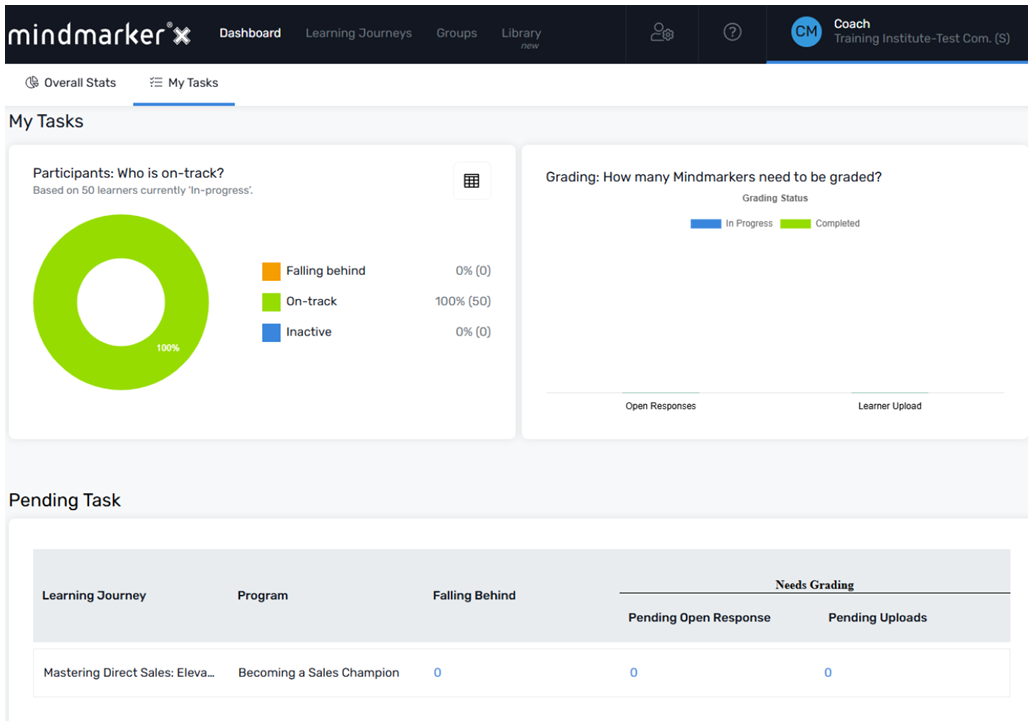Click the Inactive blue swatch
Image resolution: width=1033 pixels, height=726 pixels.
(271, 332)
